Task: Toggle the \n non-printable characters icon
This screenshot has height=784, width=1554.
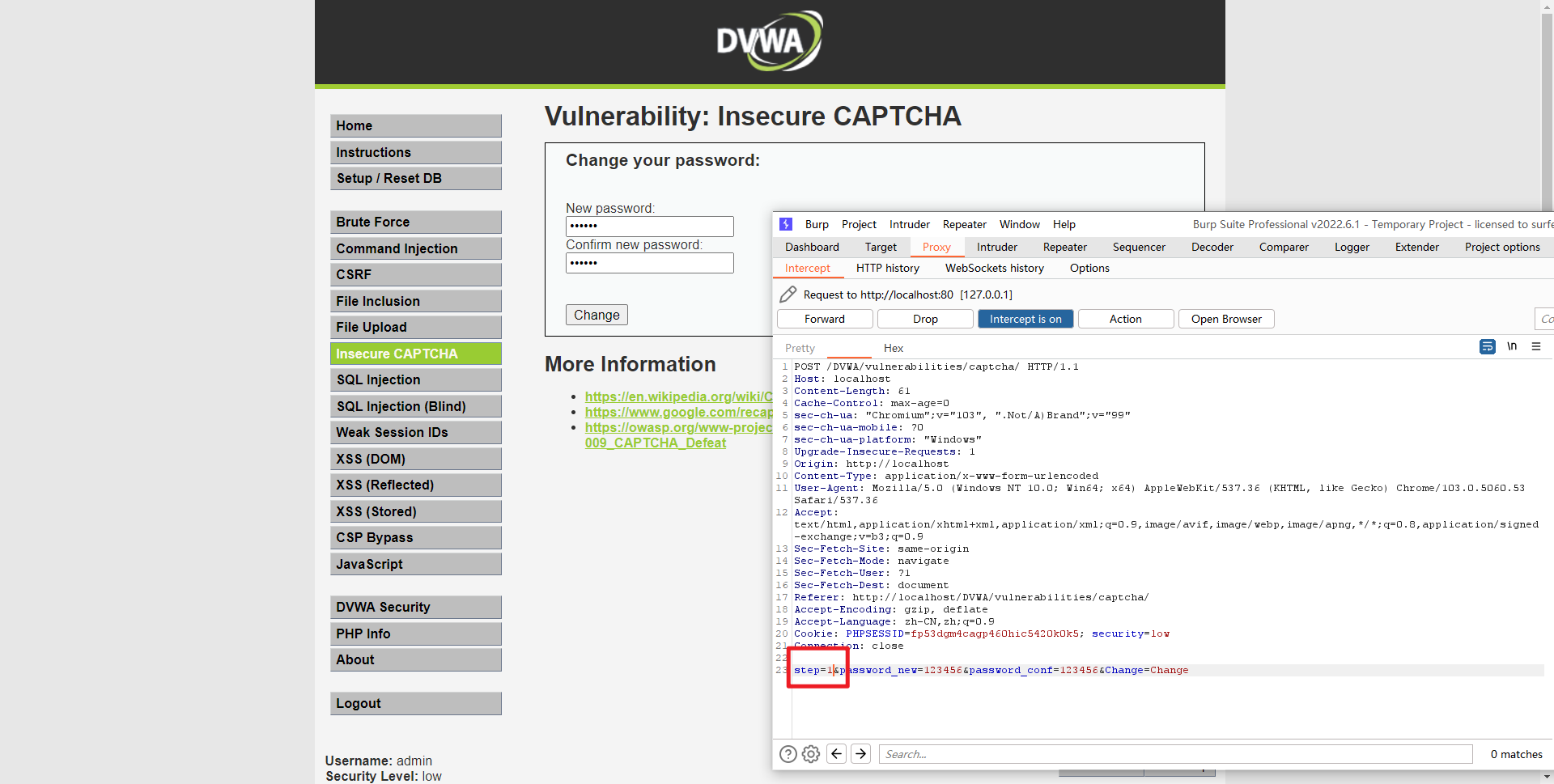Action: (x=1512, y=346)
